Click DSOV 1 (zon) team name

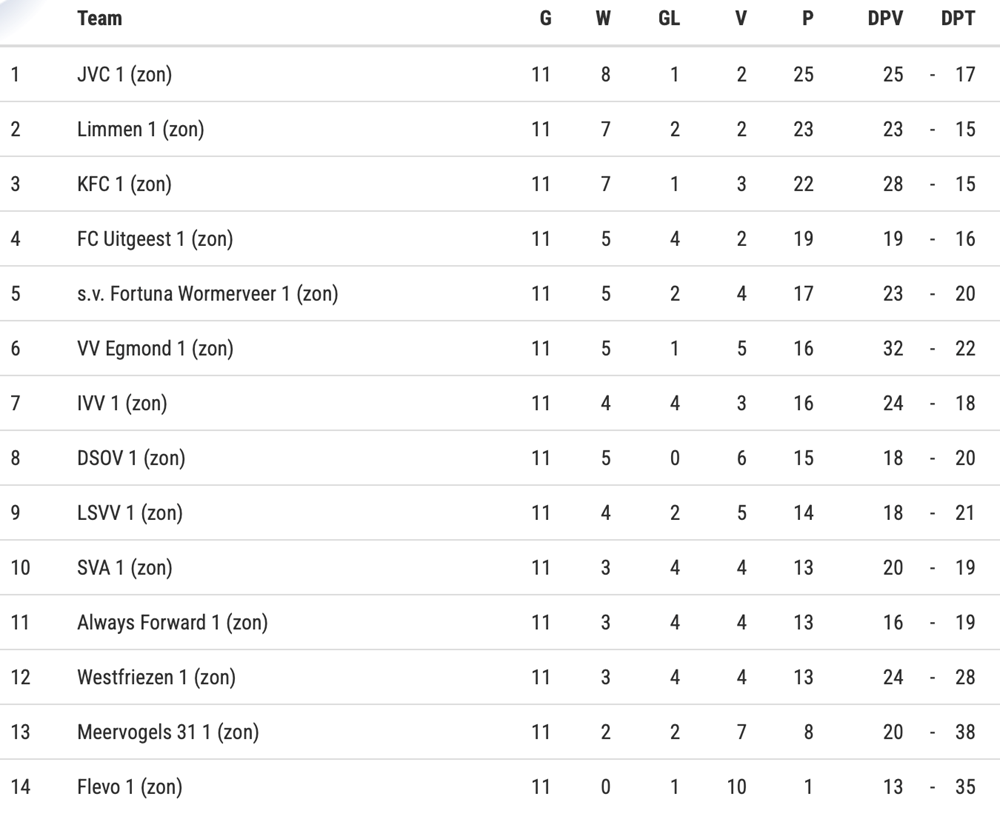(131, 458)
